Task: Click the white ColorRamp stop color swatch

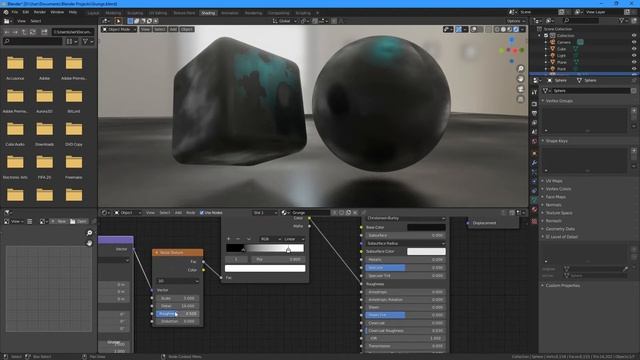Action: (x=265, y=268)
